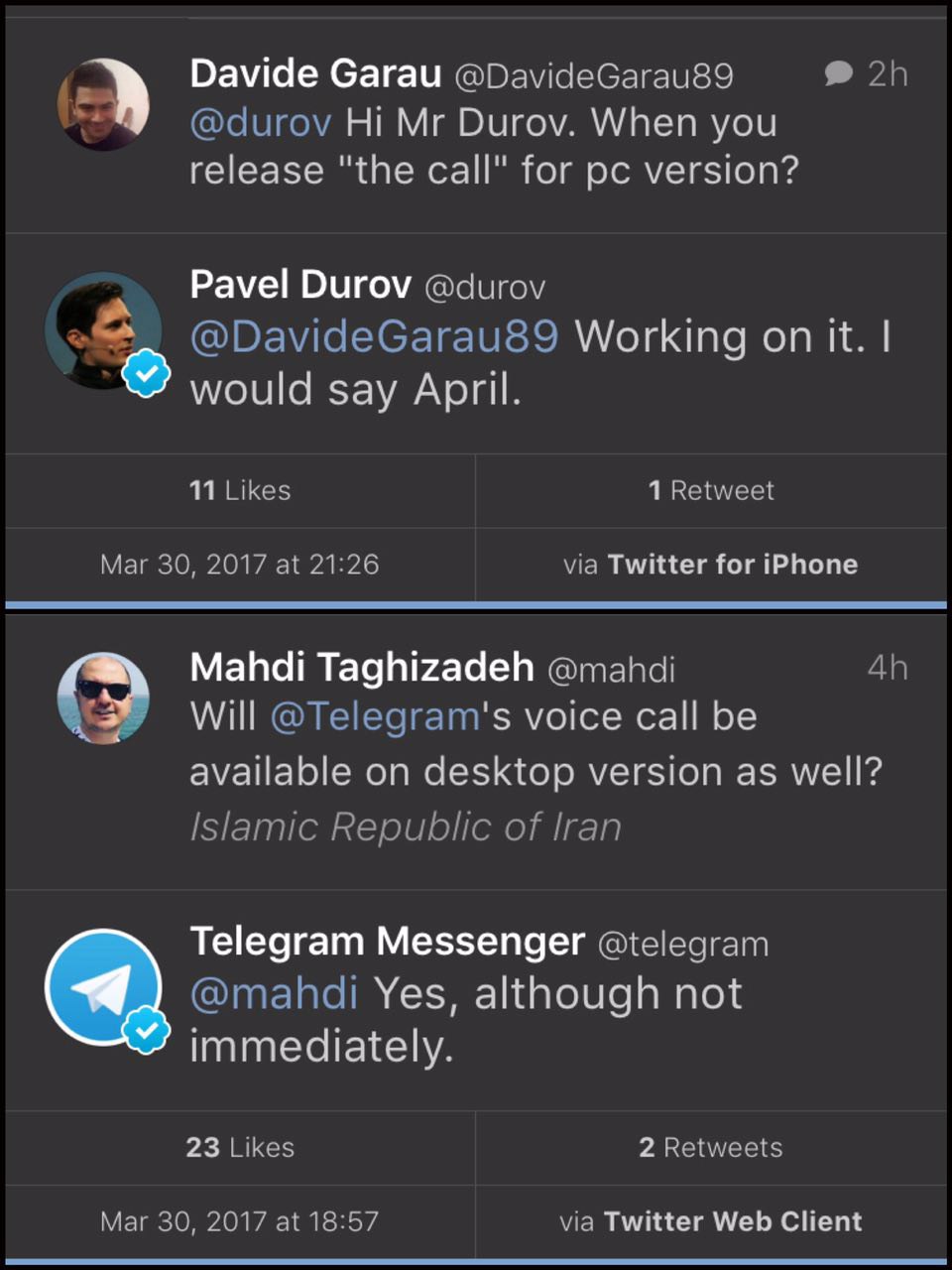This screenshot has height=1270, width=952.
Task: Open the @durov mention in Davide's tweet
Action: (x=261, y=123)
